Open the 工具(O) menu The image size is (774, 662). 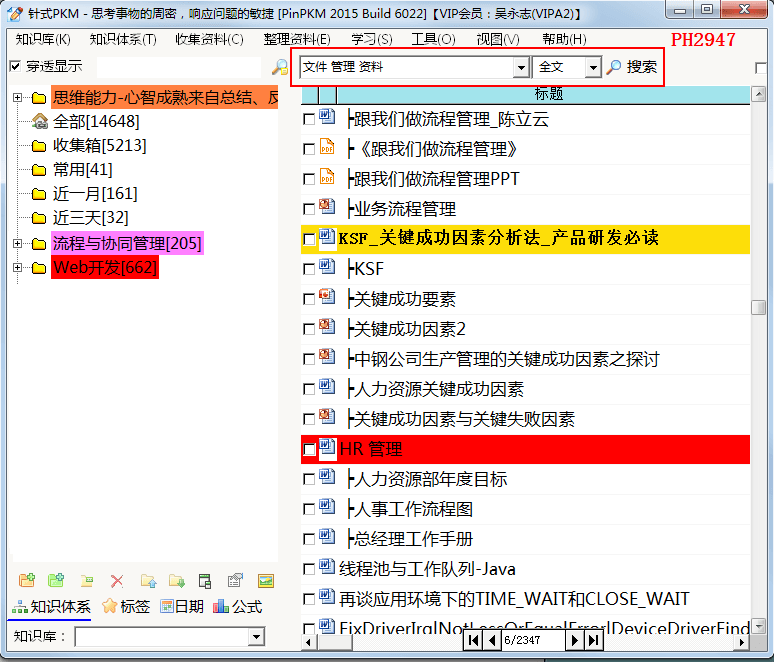433,39
